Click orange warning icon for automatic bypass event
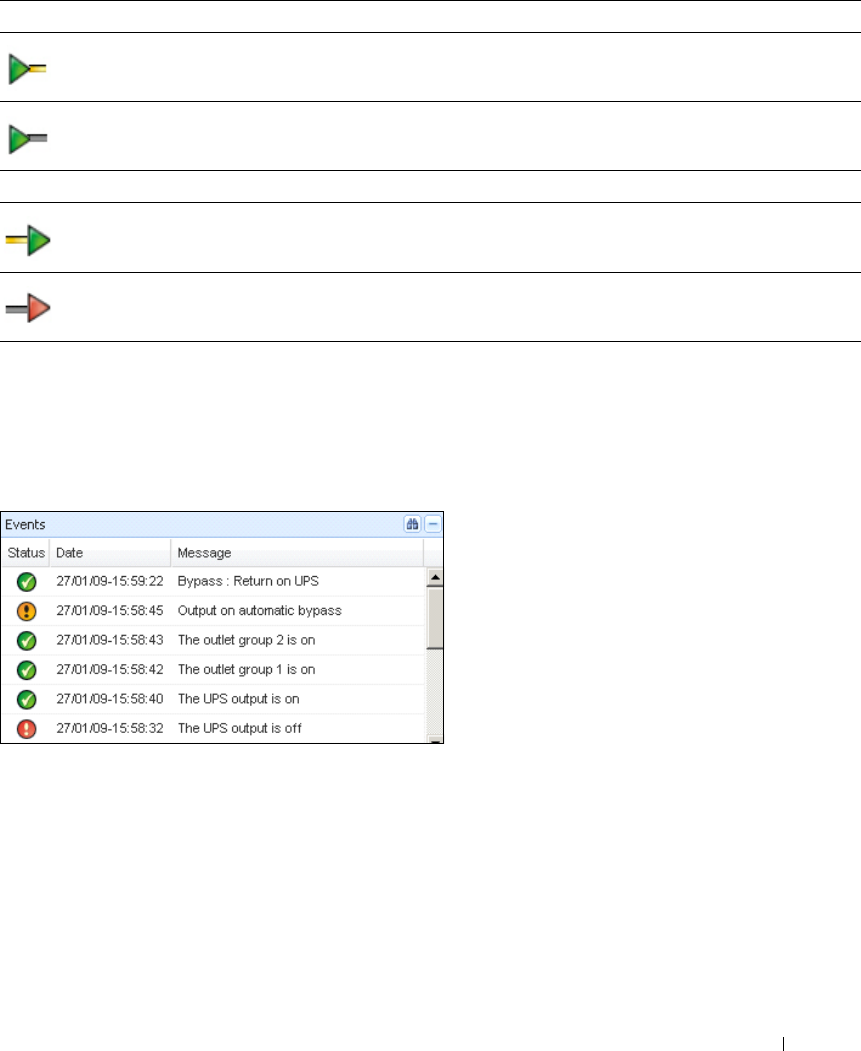Viewport: 861px width, 1051px height. point(26,611)
